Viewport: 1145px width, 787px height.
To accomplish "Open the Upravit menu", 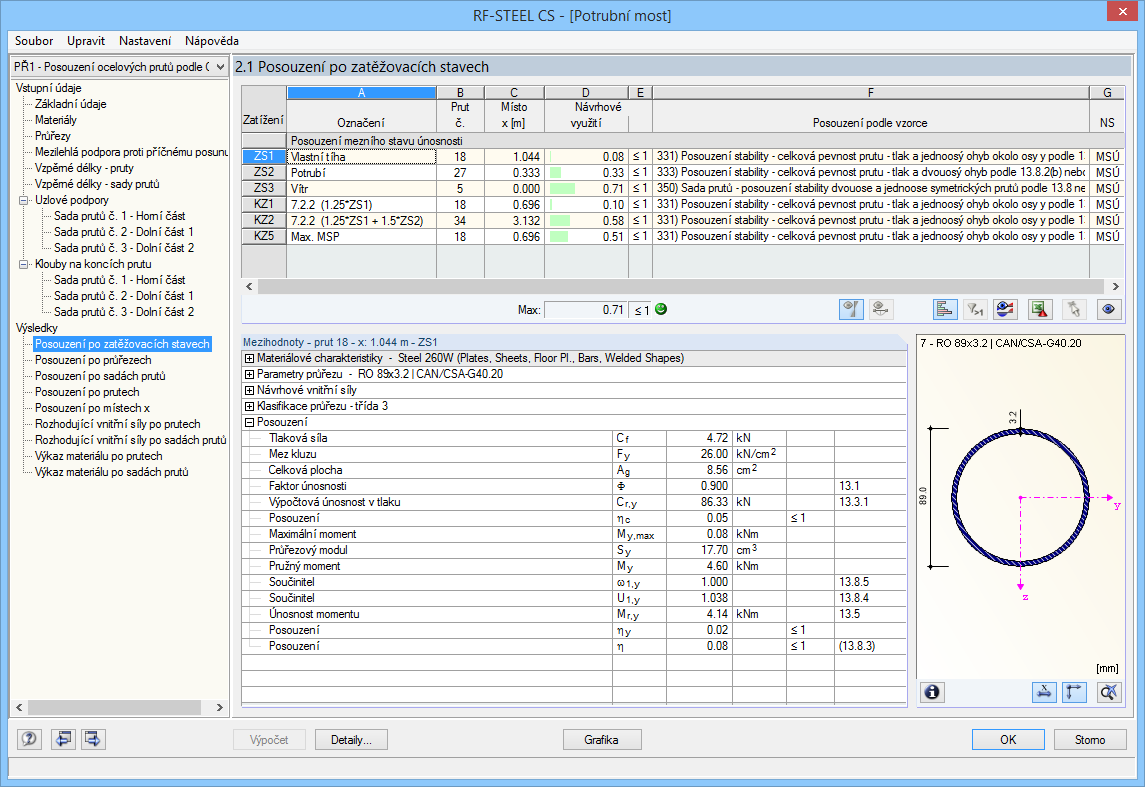I will coord(85,41).
